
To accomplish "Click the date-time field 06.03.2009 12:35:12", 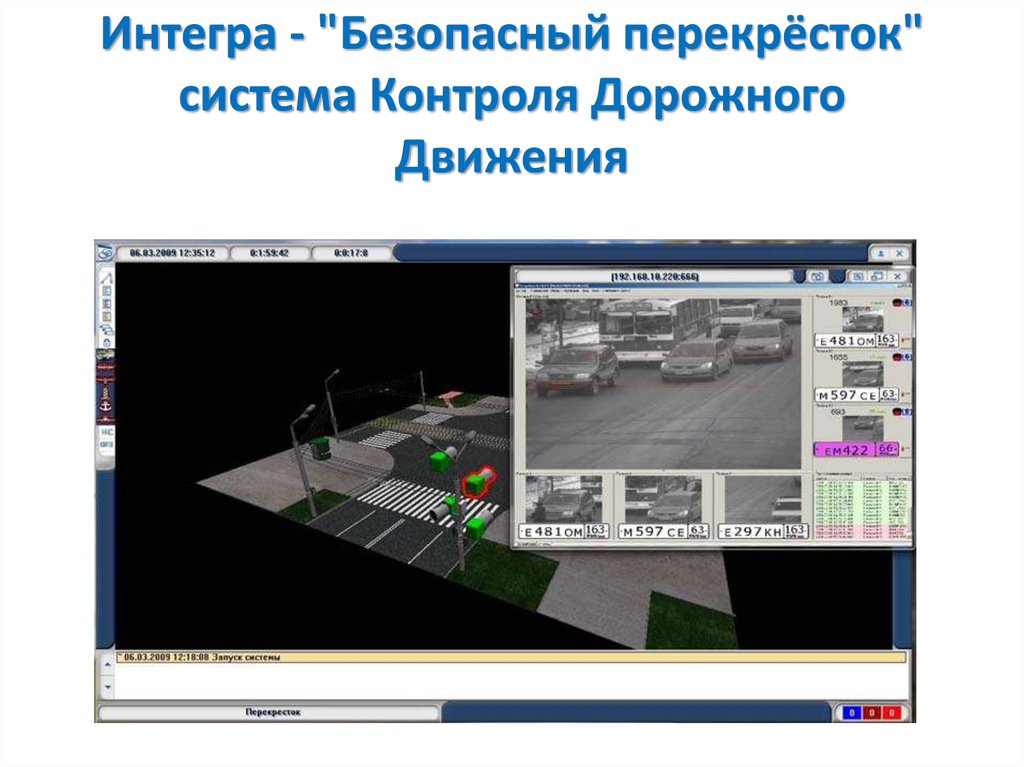I will pos(172,253).
